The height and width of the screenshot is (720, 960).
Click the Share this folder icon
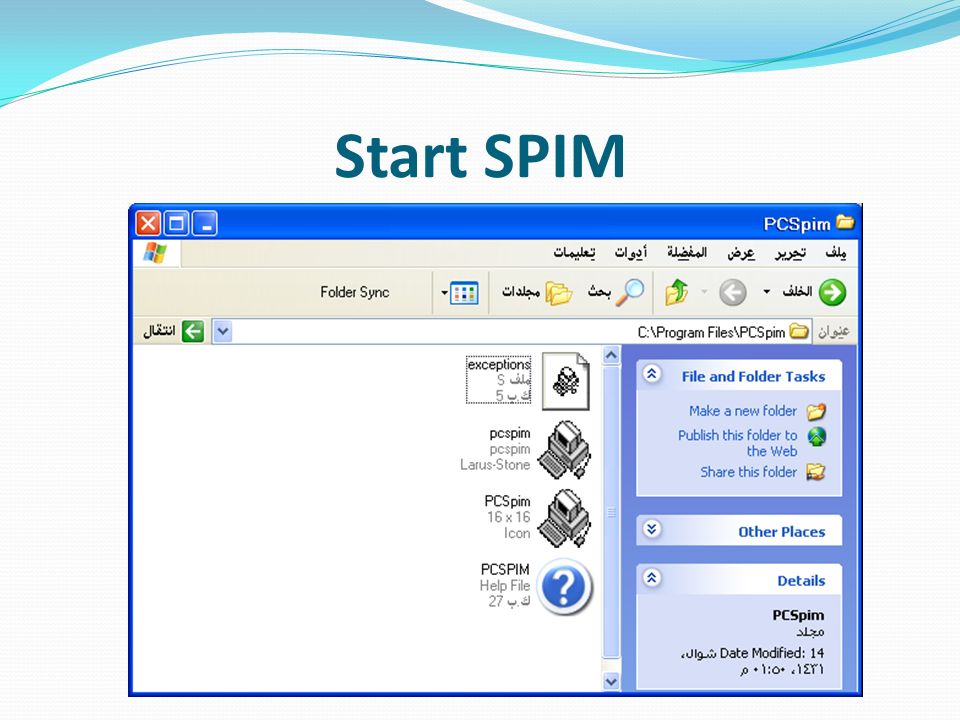(x=816, y=471)
